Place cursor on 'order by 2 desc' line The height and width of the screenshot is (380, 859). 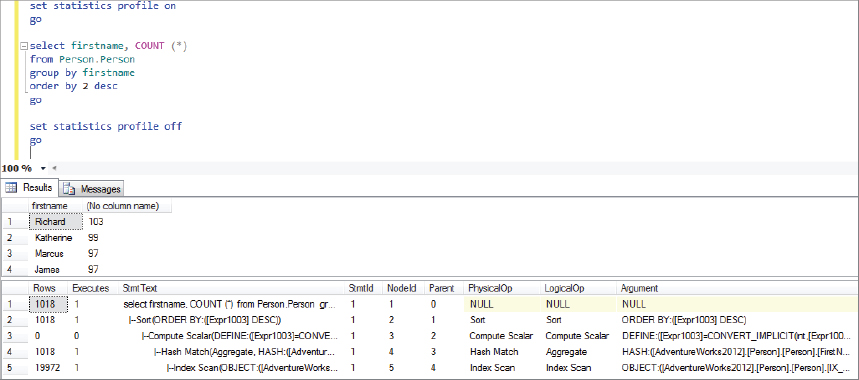coord(73,86)
